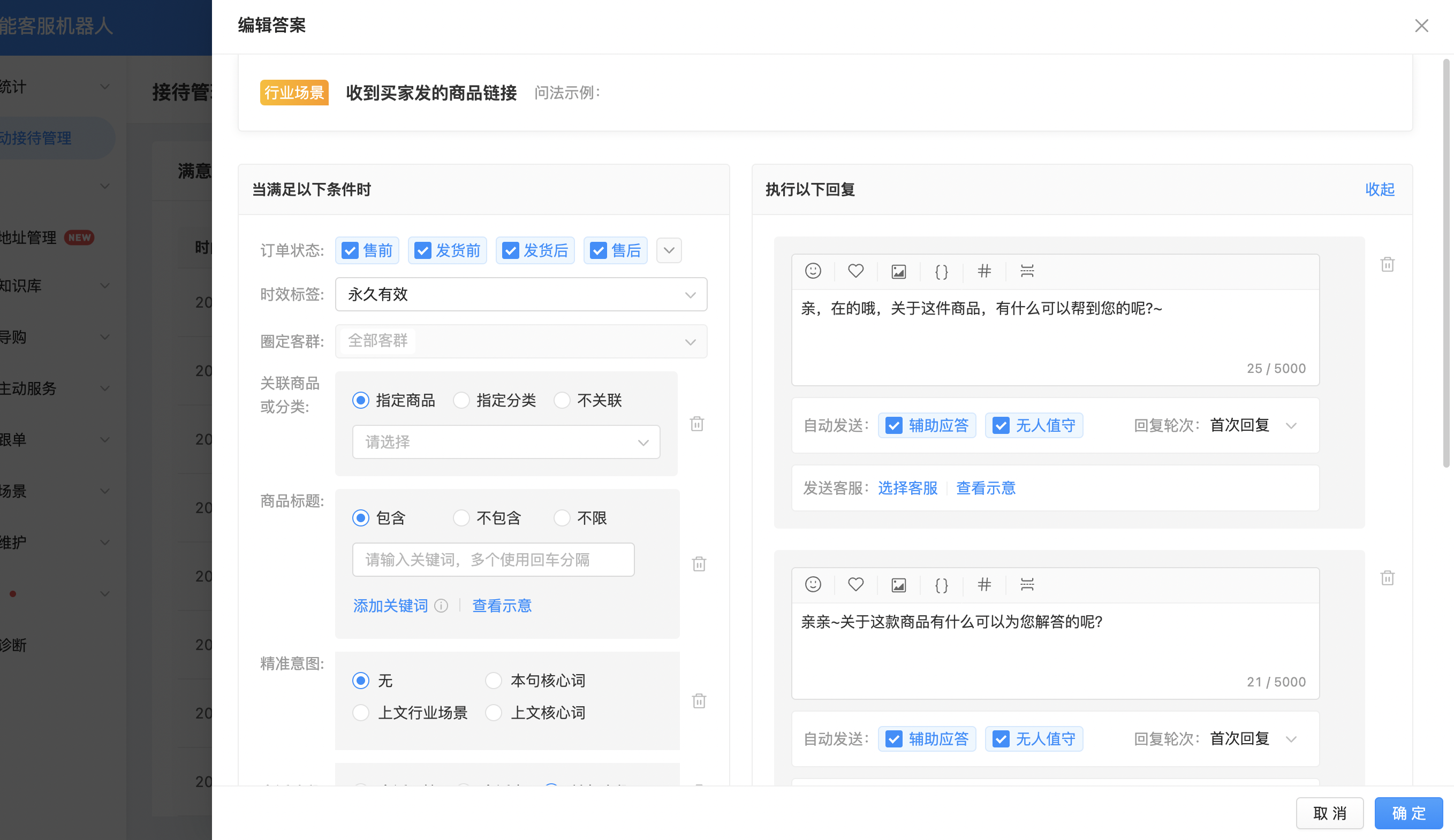Viewport: 1454px width, 840px height.
Task: Select 无 for 精准意图
Action: pyautogui.click(x=361, y=681)
